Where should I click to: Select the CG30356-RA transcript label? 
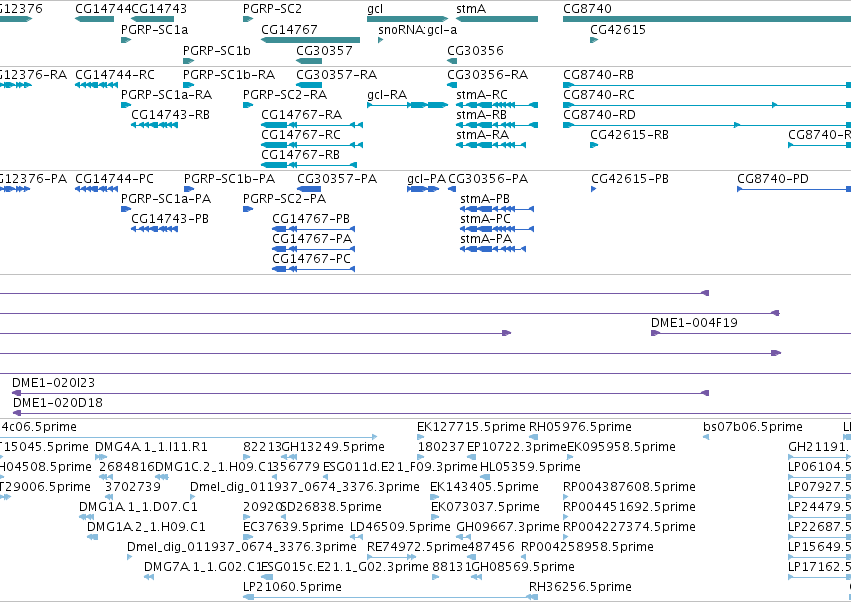coord(487,74)
